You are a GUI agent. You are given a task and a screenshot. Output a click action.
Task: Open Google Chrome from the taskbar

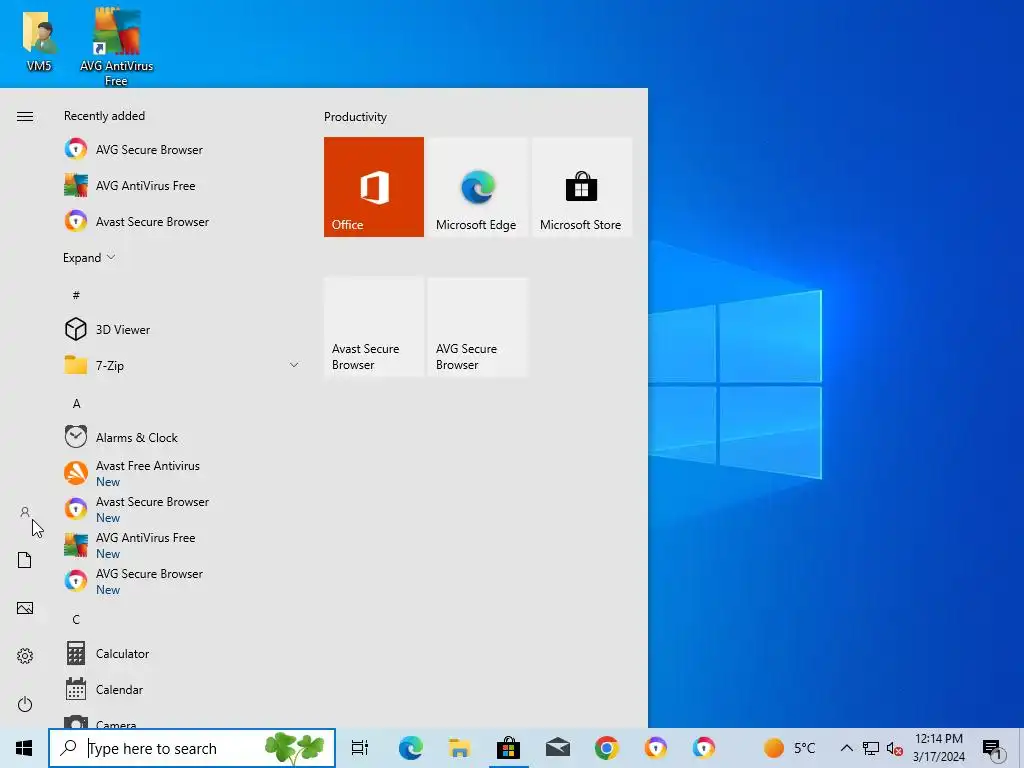pyautogui.click(x=607, y=748)
